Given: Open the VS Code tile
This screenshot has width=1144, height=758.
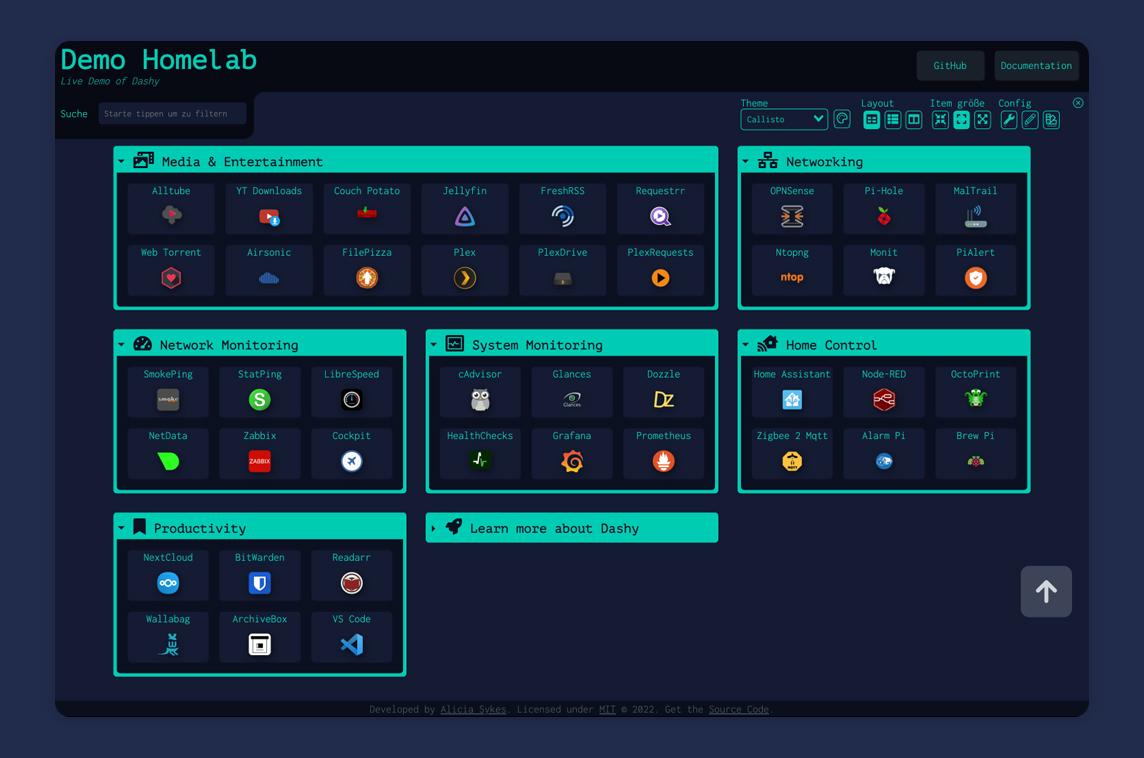Looking at the screenshot, I should [x=352, y=636].
